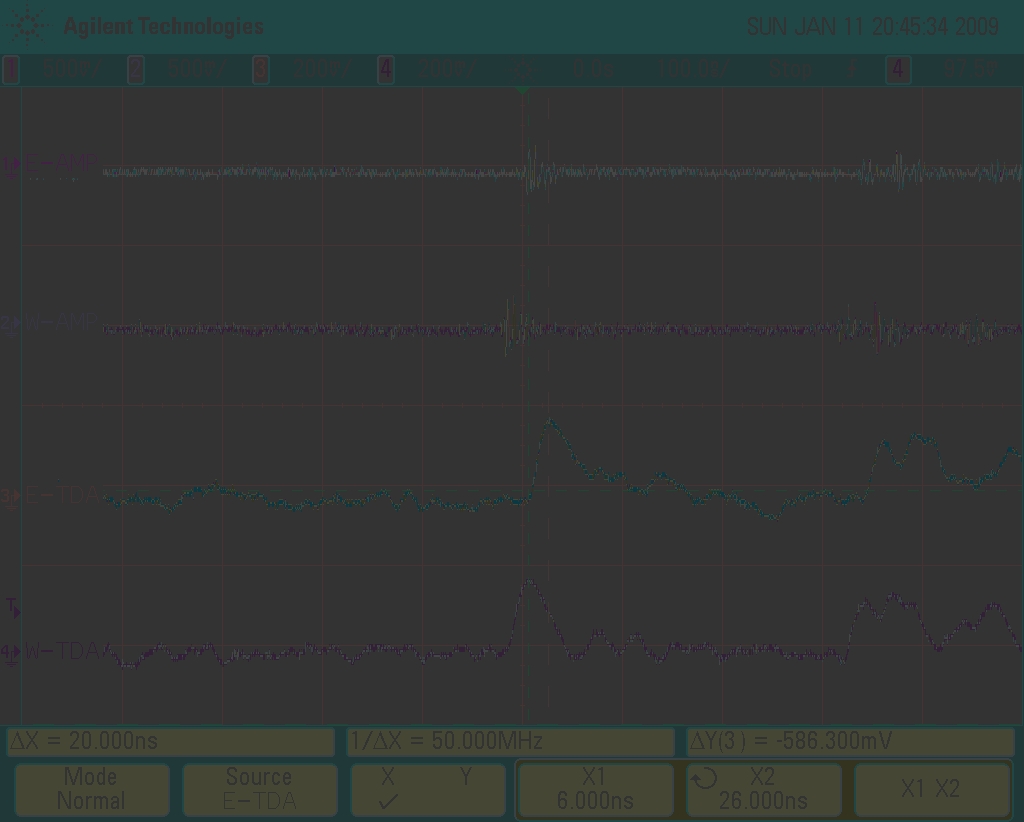Image resolution: width=1024 pixels, height=822 pixels.
Task: Select the X2 26.000ns cursor softkey
Action: pyautogui.click(x=763, y=790)
